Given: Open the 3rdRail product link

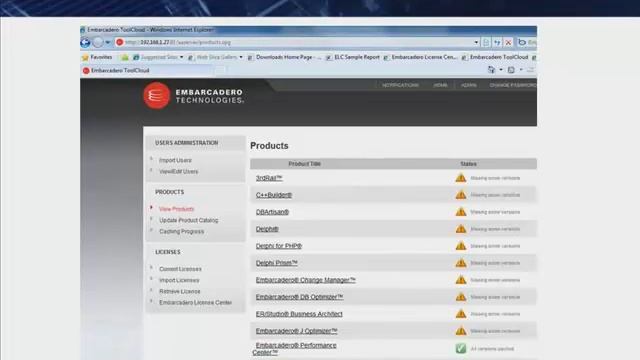Looking at the screenshot, I should (269, 178).
